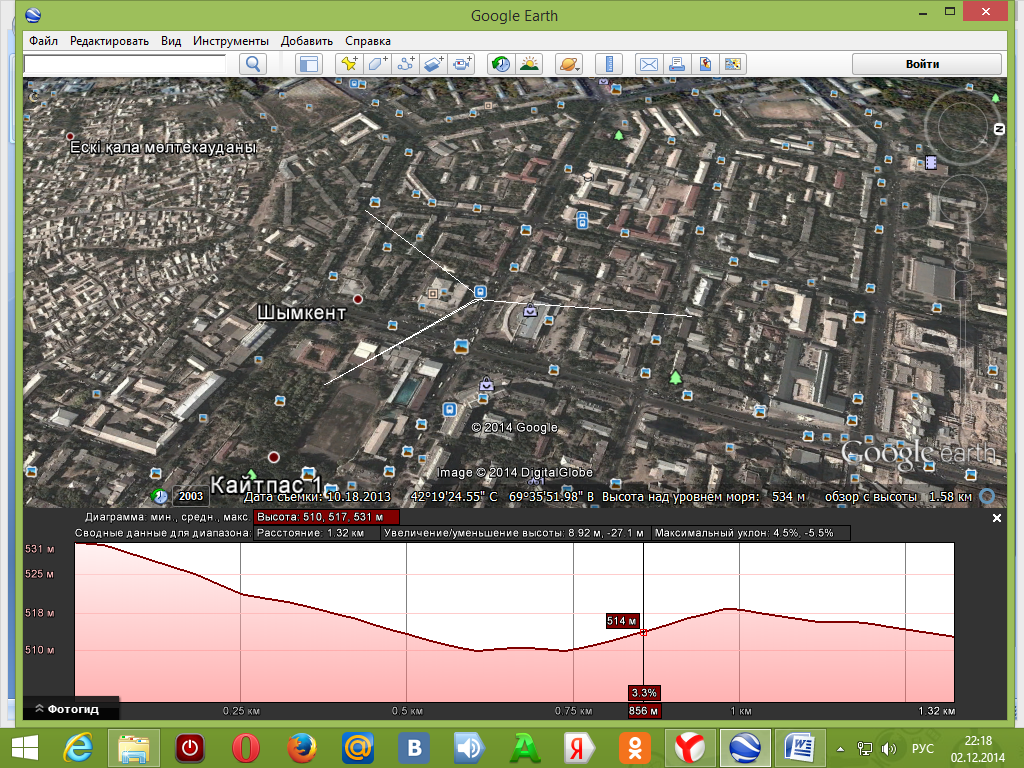Click the Кайтпас 1 place label
The image size is (1024, 768).
click(265, 485)
